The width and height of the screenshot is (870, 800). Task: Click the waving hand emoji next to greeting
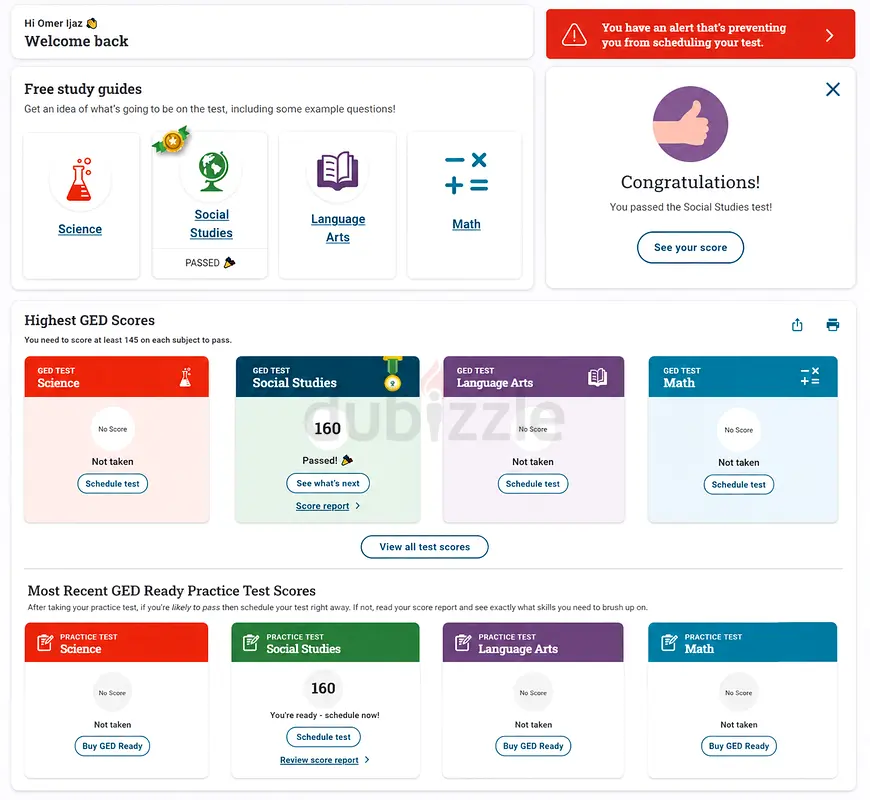pos(92,23)
